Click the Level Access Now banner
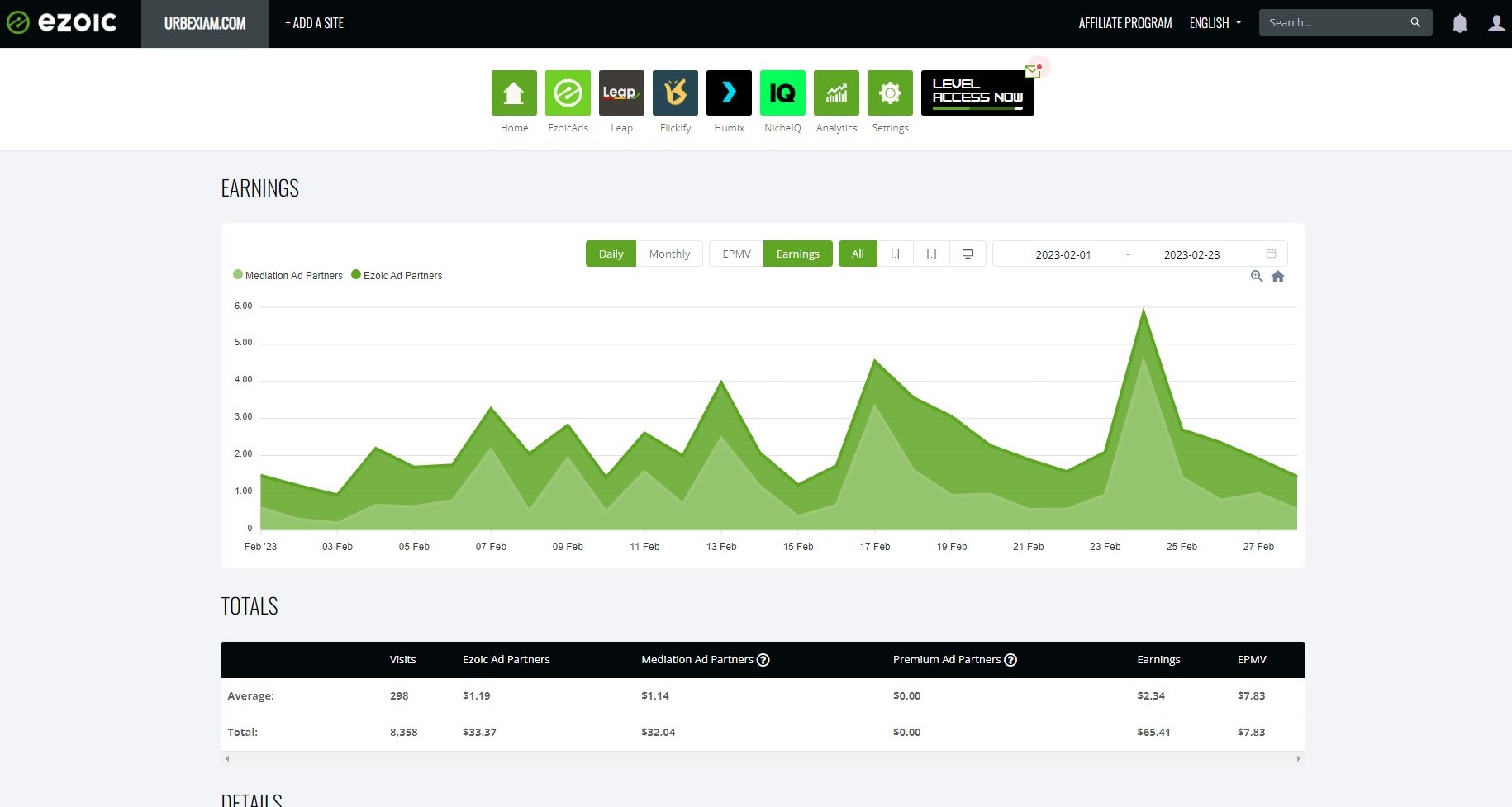1512x807 pixels. tap(977, 93)
